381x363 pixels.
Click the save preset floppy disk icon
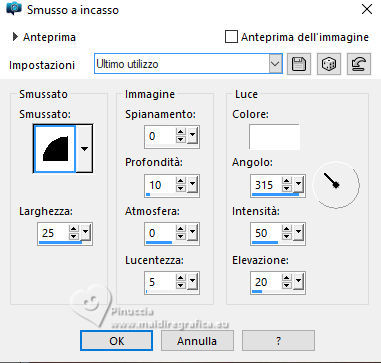(x=299, y=64)
